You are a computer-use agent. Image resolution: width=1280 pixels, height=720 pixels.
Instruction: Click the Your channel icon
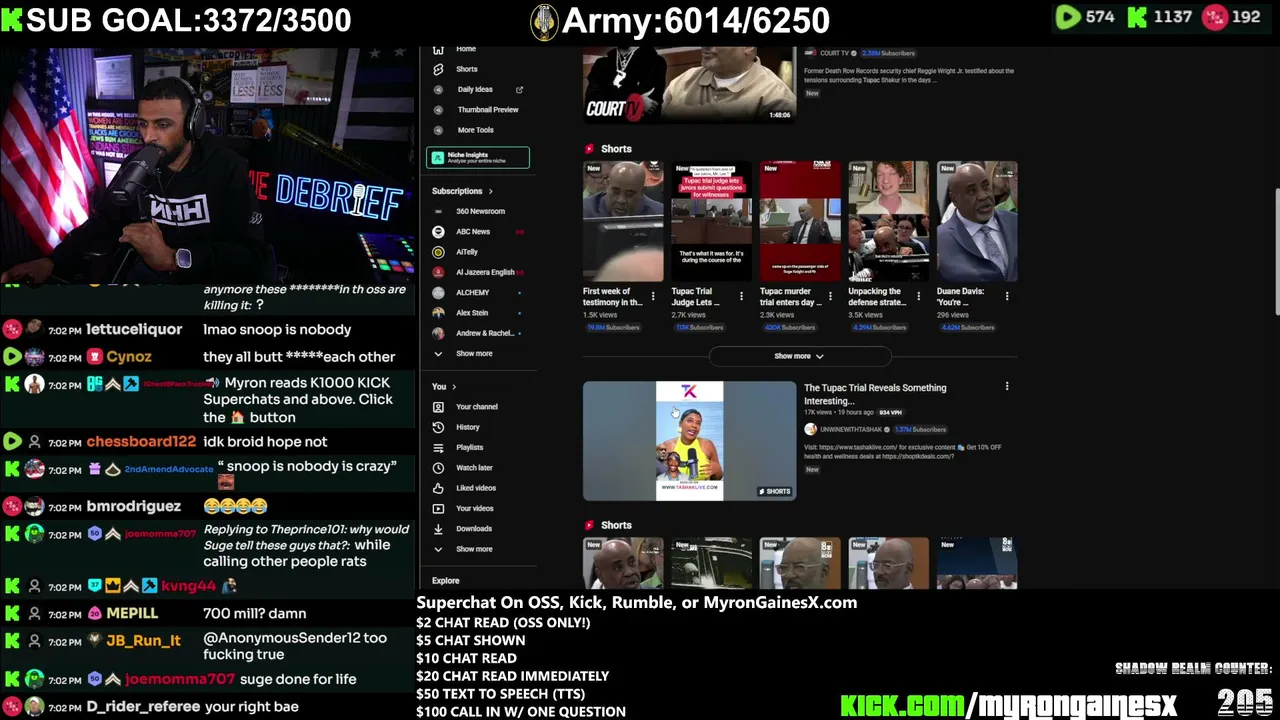coord(438,407)
